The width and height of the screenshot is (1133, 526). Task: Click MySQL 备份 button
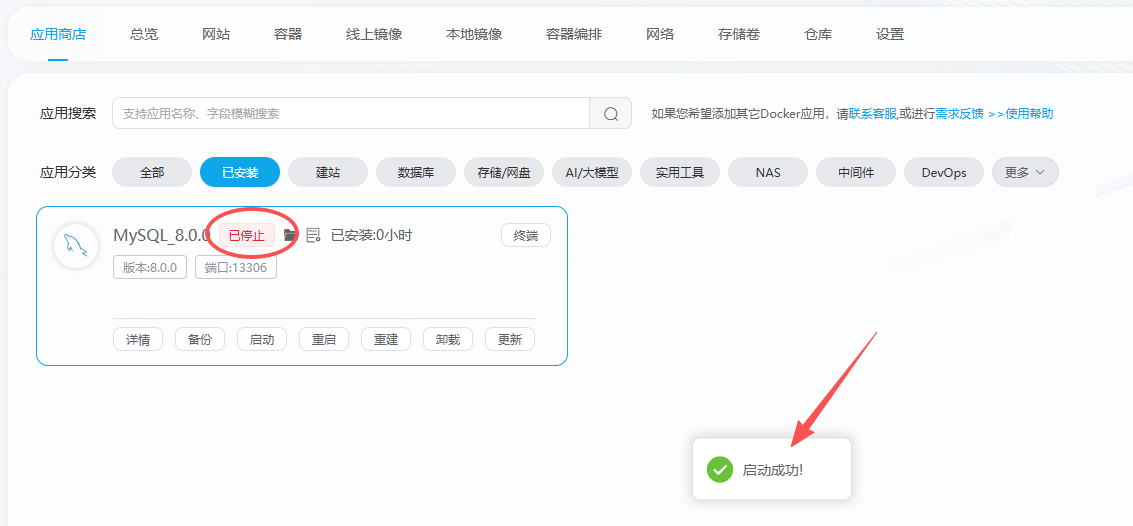click(199, 339)
